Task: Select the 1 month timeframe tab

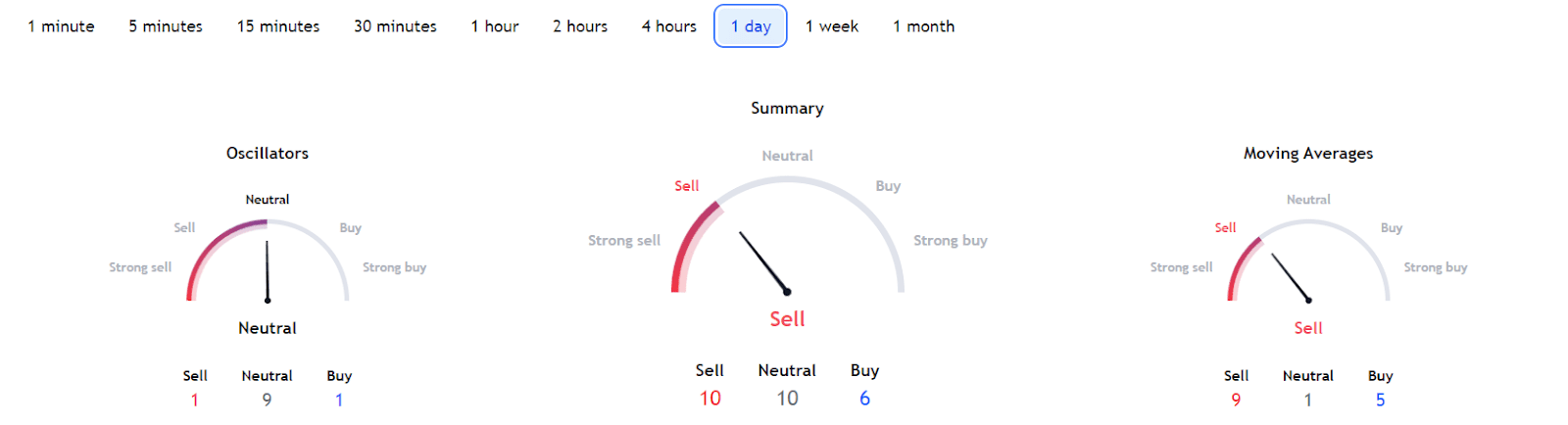Action: 923,26
